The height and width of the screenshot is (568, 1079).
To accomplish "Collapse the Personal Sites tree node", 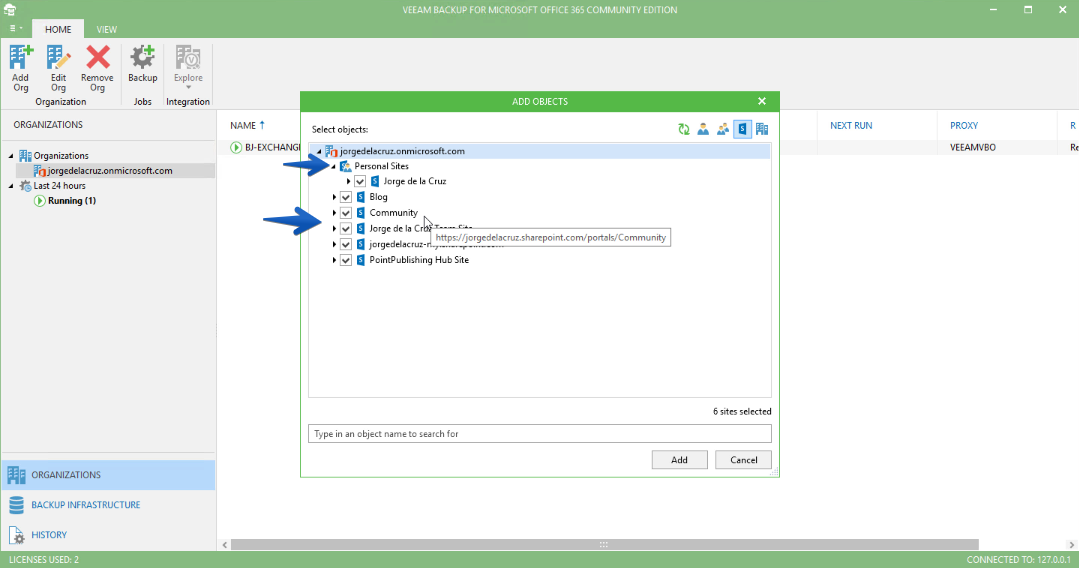I will click(x=334, y=167).
